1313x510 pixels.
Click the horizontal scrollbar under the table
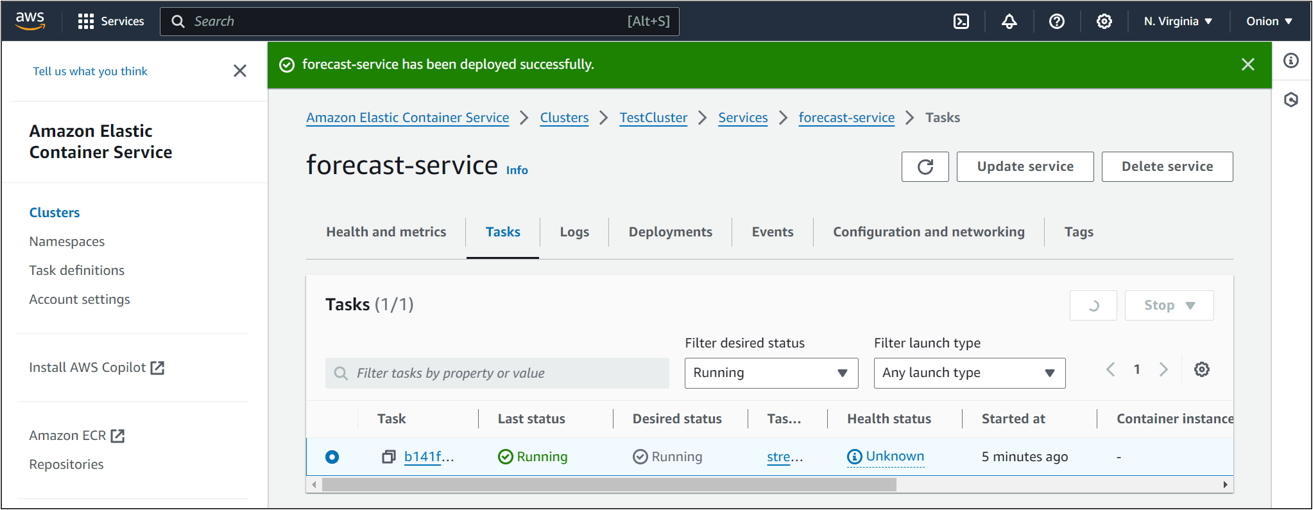(609, 485)
